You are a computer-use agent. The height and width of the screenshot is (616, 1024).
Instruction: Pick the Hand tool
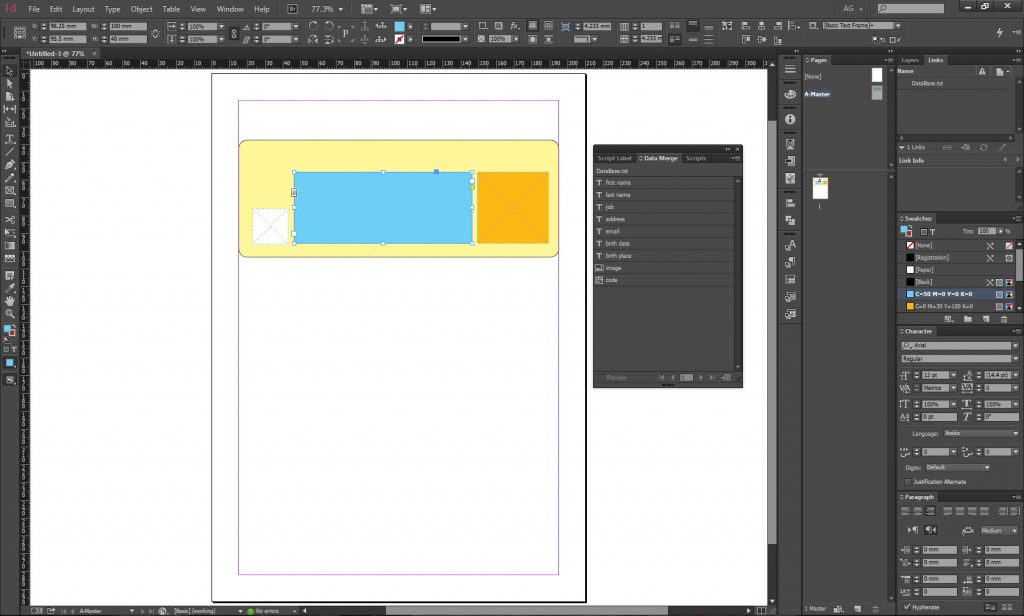pyautogui.click(x=10, y=300)
